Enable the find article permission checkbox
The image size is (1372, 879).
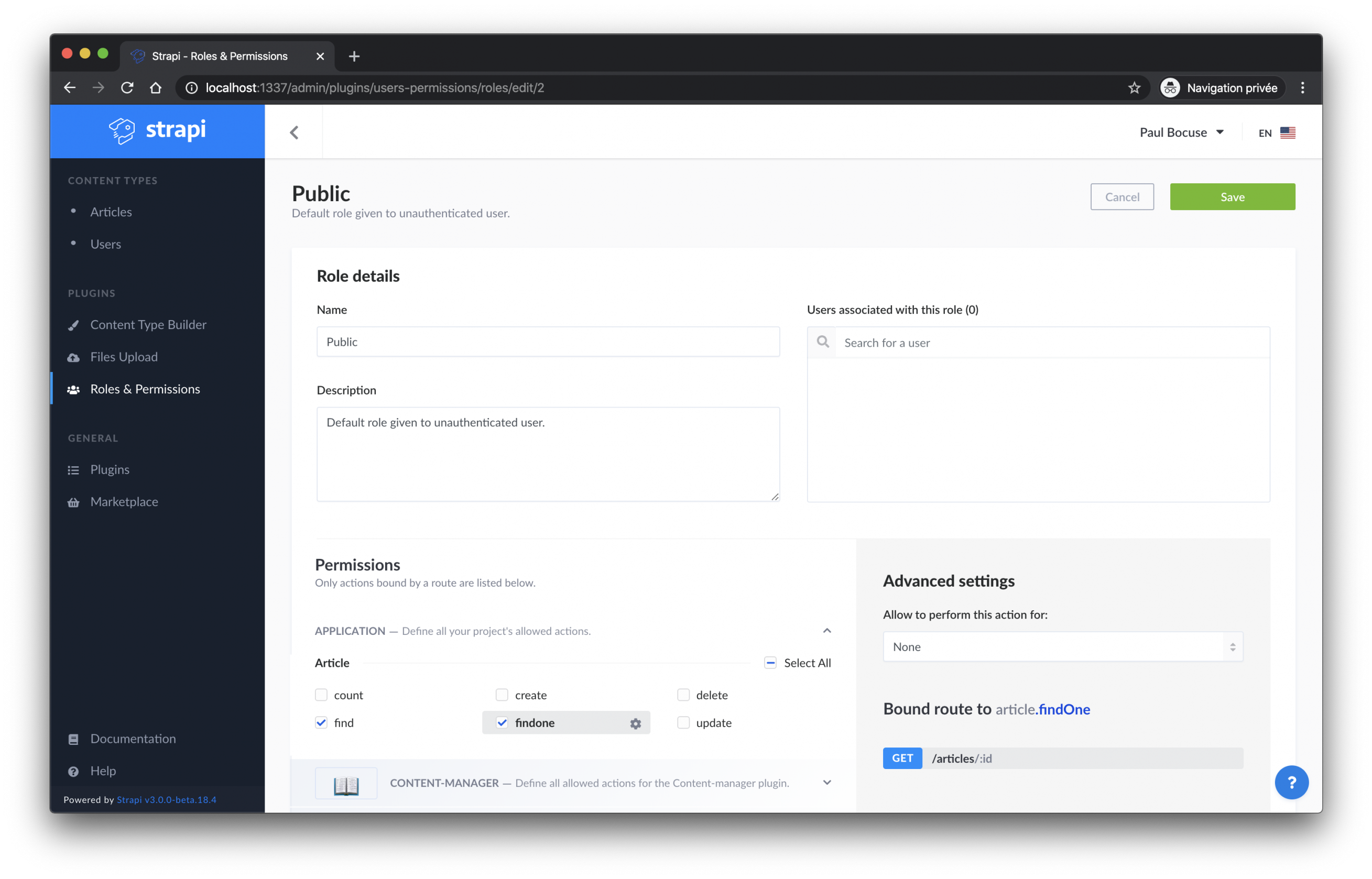click(x=322, y=722)
